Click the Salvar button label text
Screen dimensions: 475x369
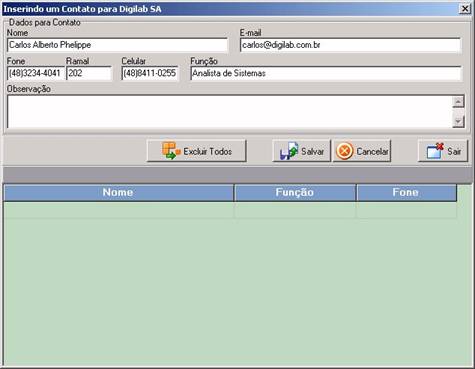click(312, 151)
